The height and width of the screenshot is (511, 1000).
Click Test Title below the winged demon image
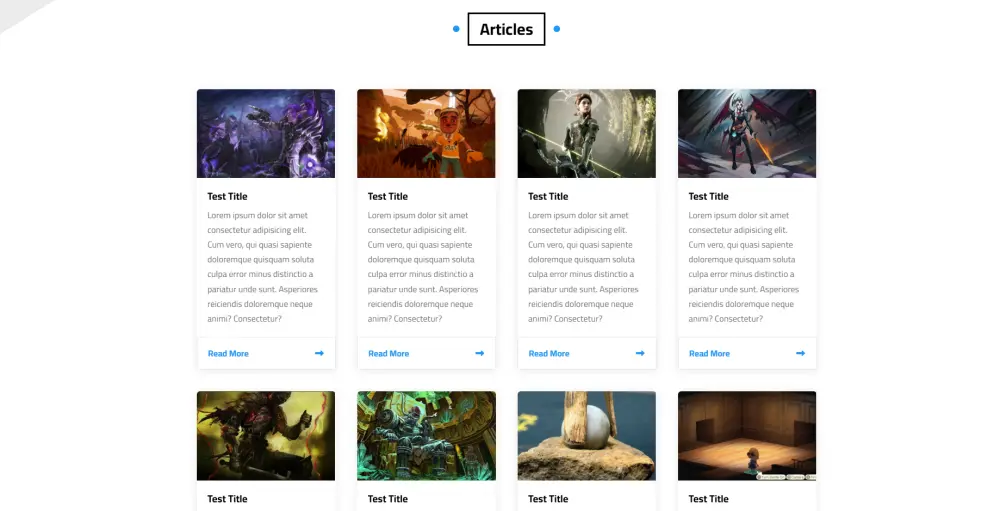pyautogui.click(x=709, y=196)
